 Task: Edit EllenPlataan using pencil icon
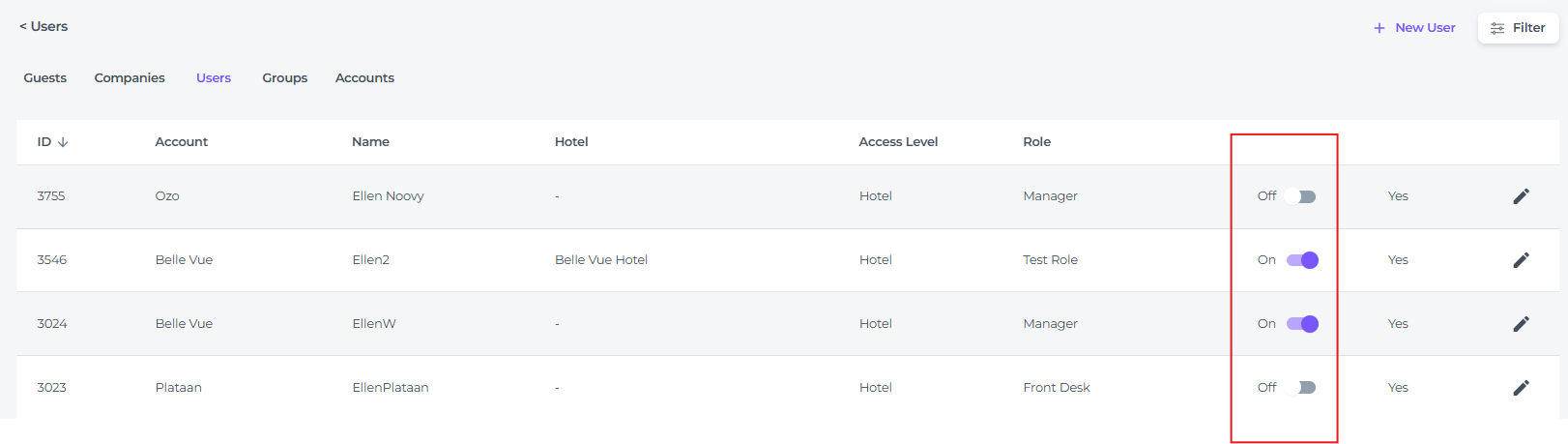tap(1521, 388)
